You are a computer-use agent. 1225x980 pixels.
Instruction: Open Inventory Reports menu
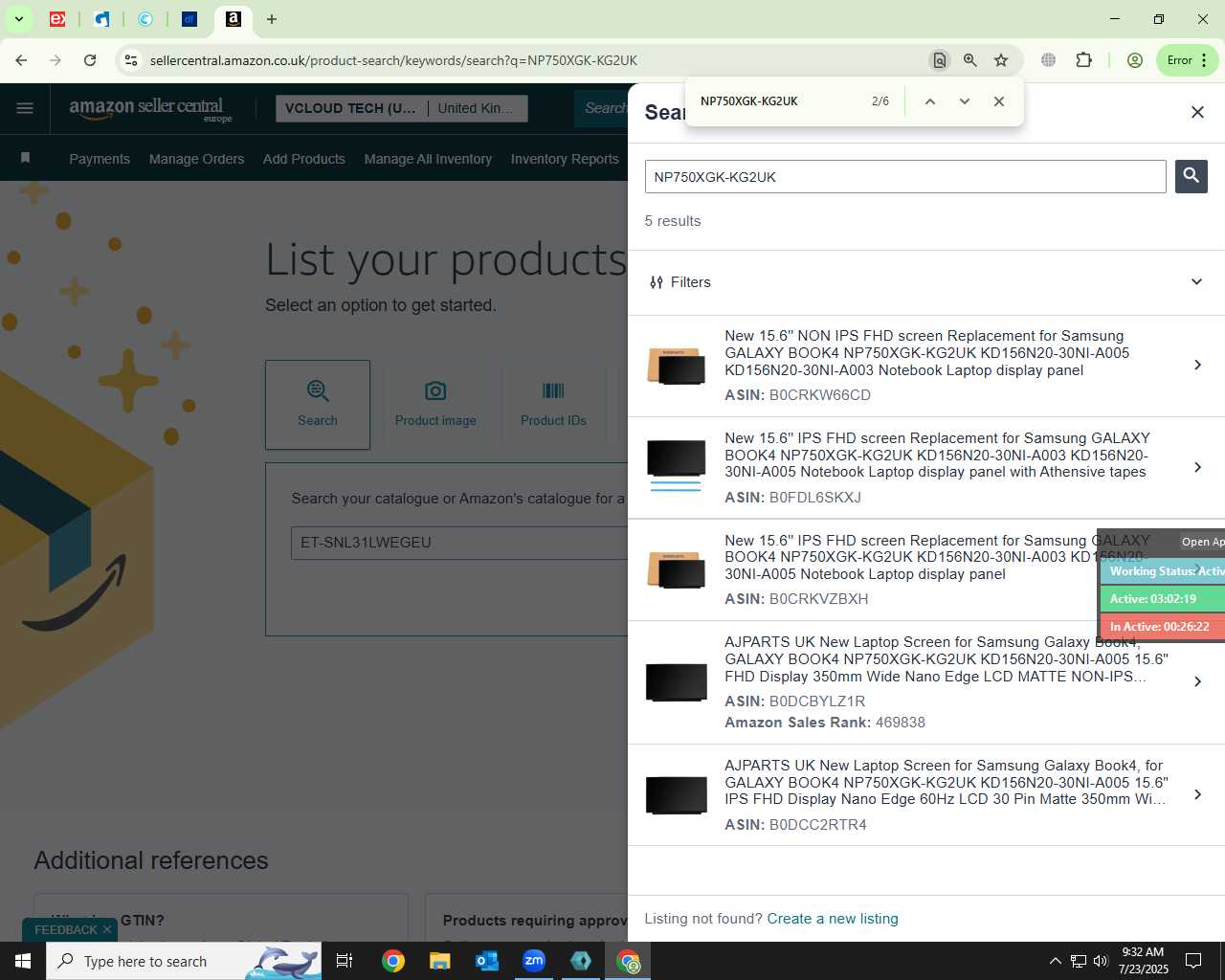[x=565, y=159]
